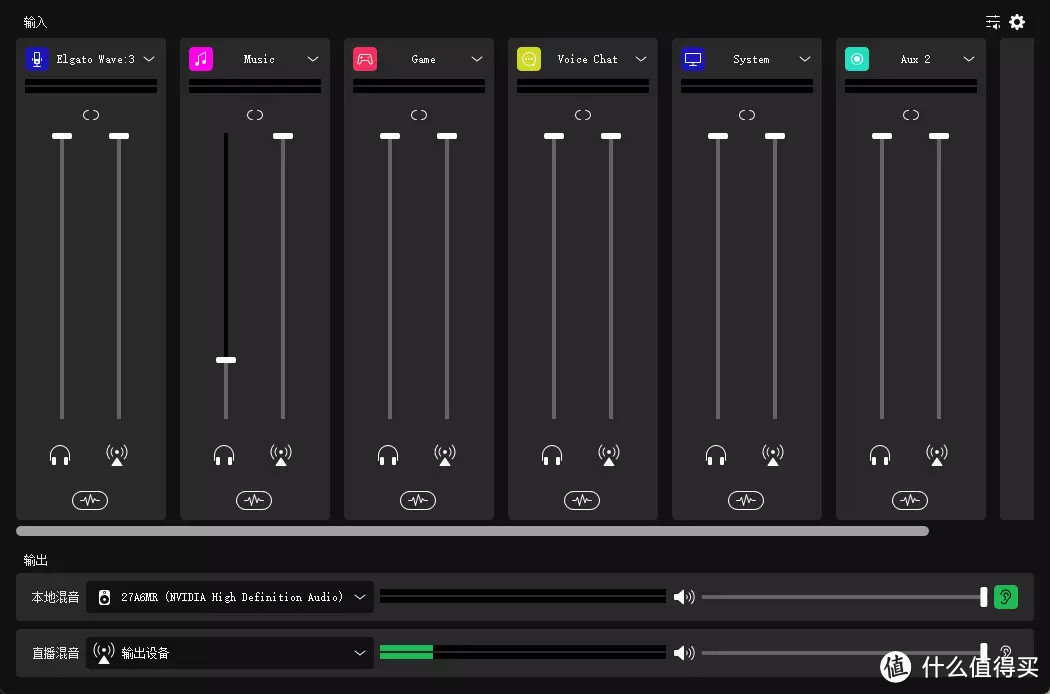This screenshot has height=694, width=1050.
Task: Mute Aux 2 headphone monitor
Action: click(881, 456)
